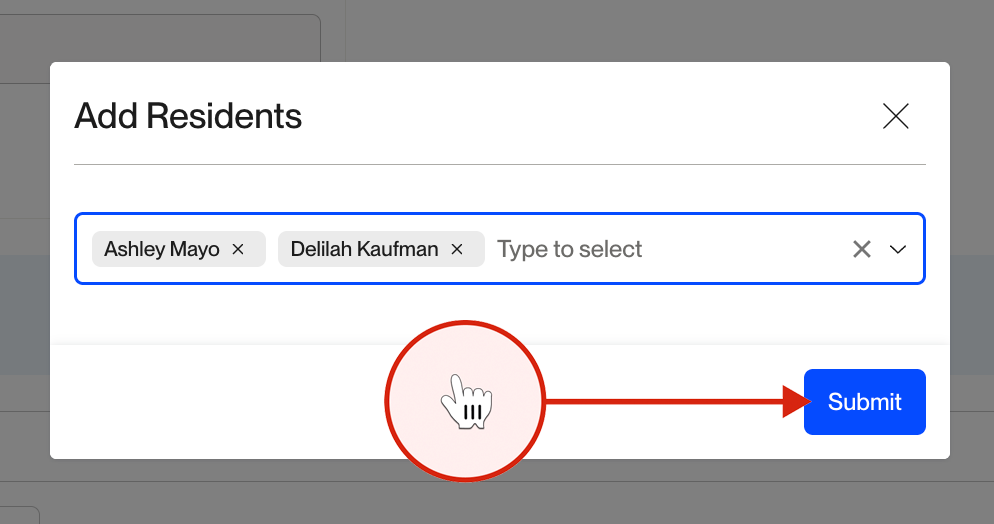Image resolution: width=994 pixels, height=524 pixels.
Task: Clear all selected residents
Action: pyautogui.click(x=862, y=249)
